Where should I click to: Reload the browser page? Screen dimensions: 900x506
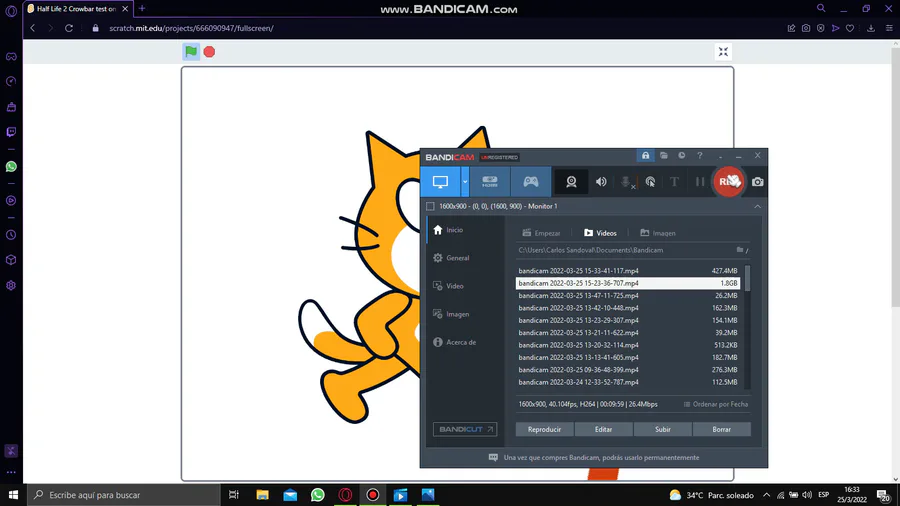pos(69,28)
